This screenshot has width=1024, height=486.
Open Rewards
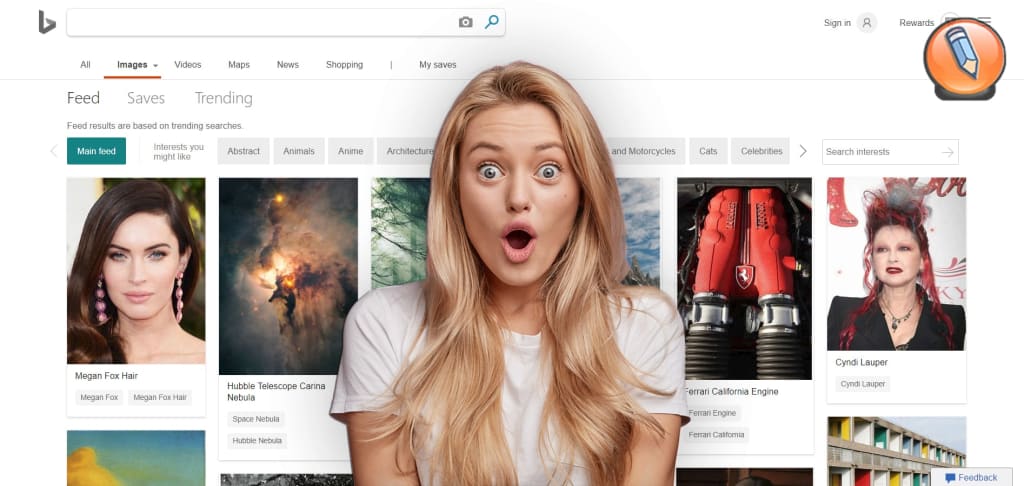click(x=916, y=23)
